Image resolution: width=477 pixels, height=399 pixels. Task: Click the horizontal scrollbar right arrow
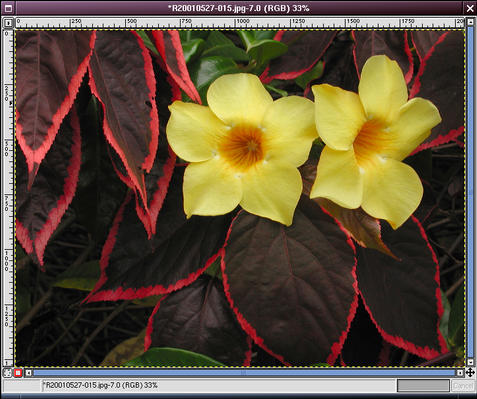click(460, 373)
